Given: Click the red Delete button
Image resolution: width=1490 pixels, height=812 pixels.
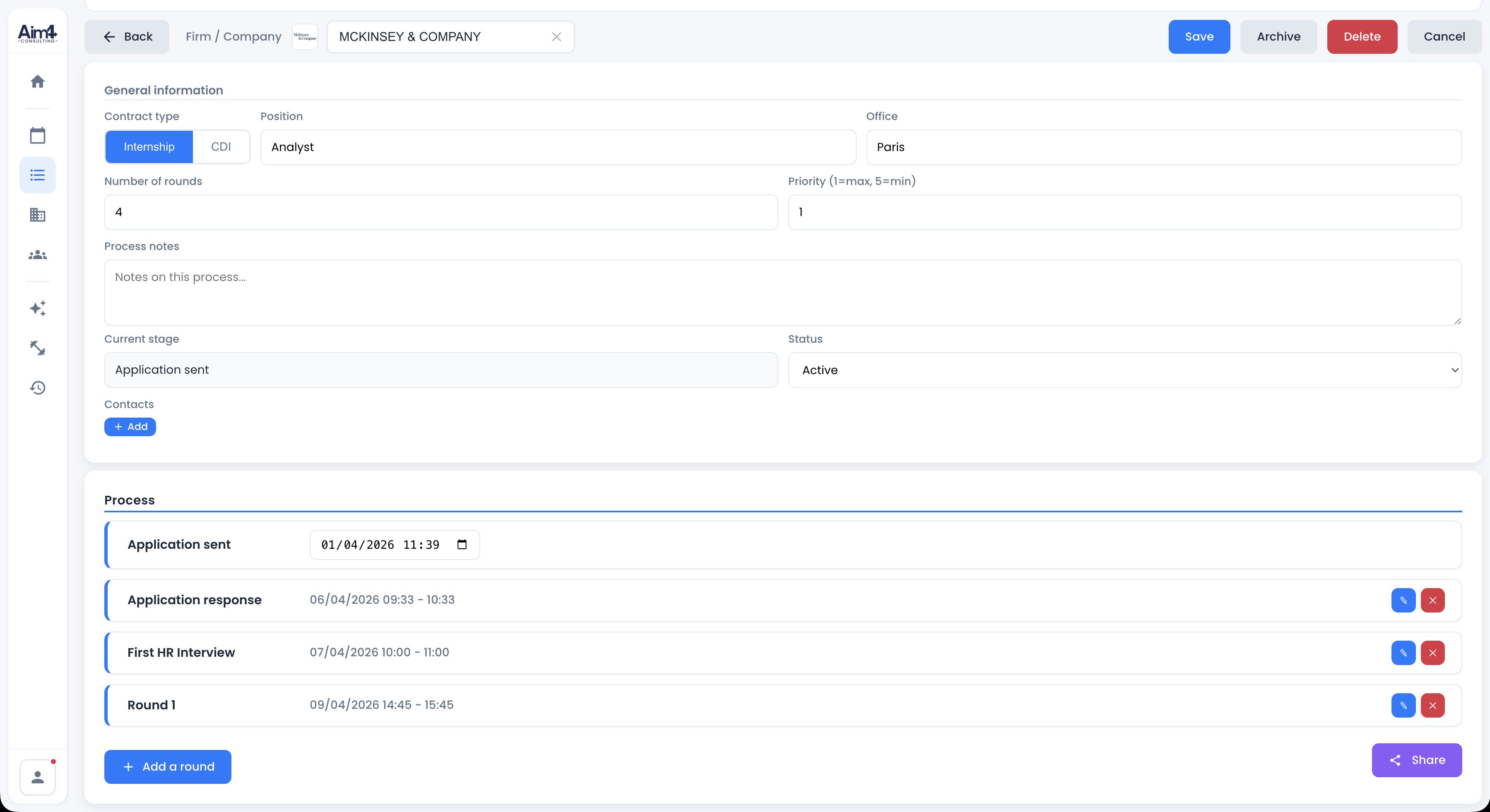Looking at the screenshot, I should point(1362,37).
